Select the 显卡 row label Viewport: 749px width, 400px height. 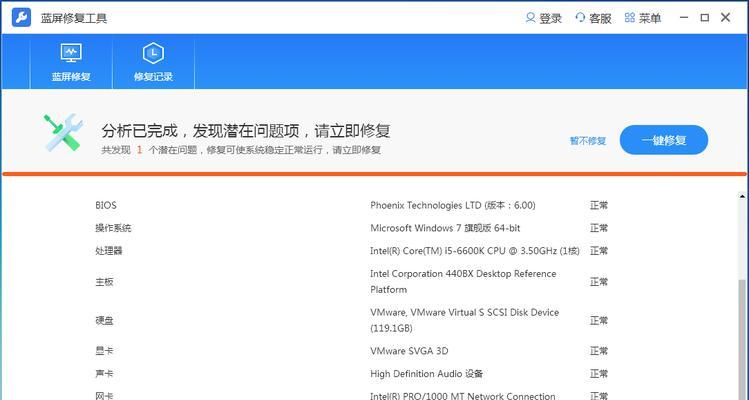(104, 351)
